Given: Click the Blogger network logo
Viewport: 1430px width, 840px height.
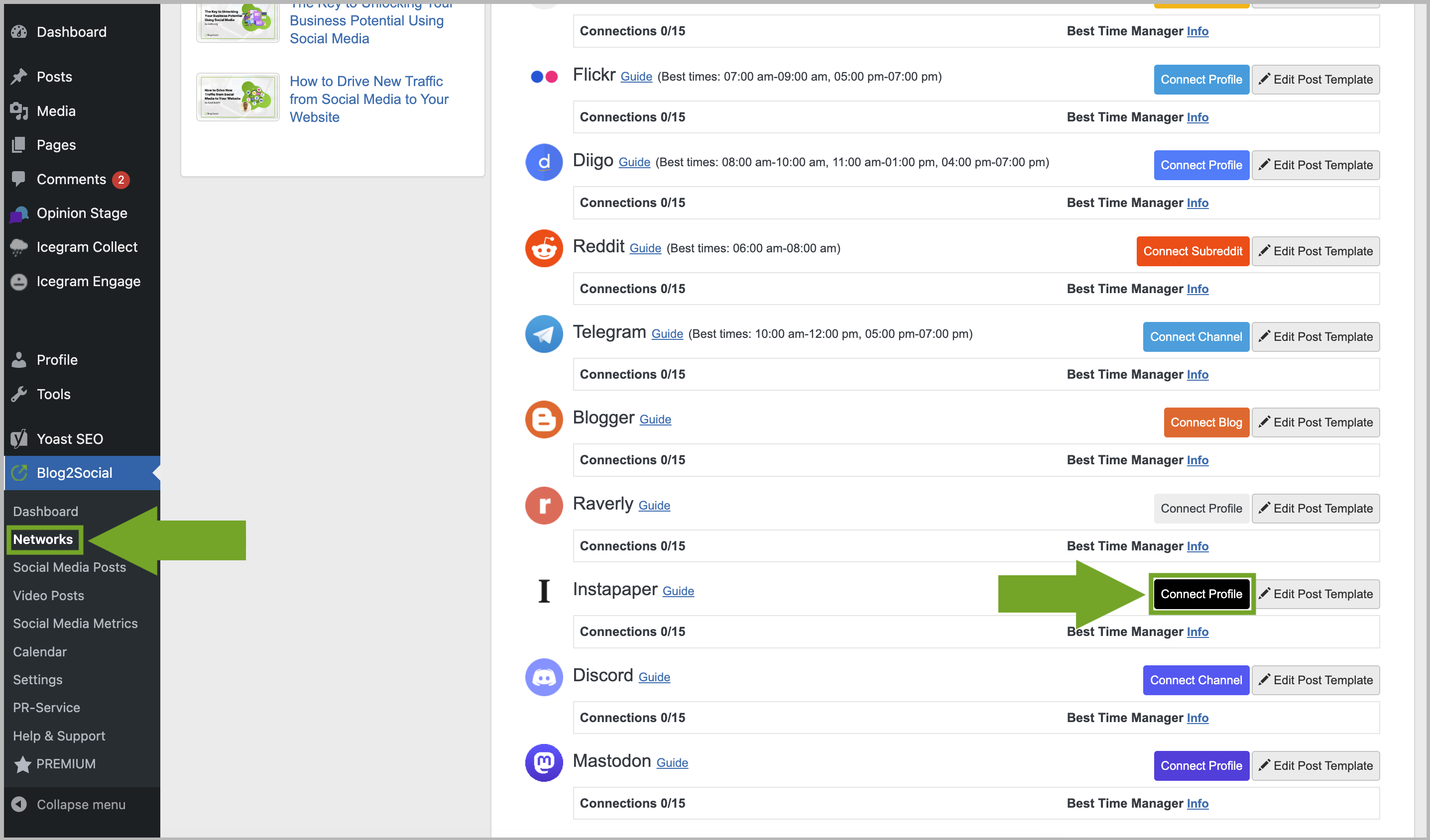Looking at the screenshot, I should point(544,420).
